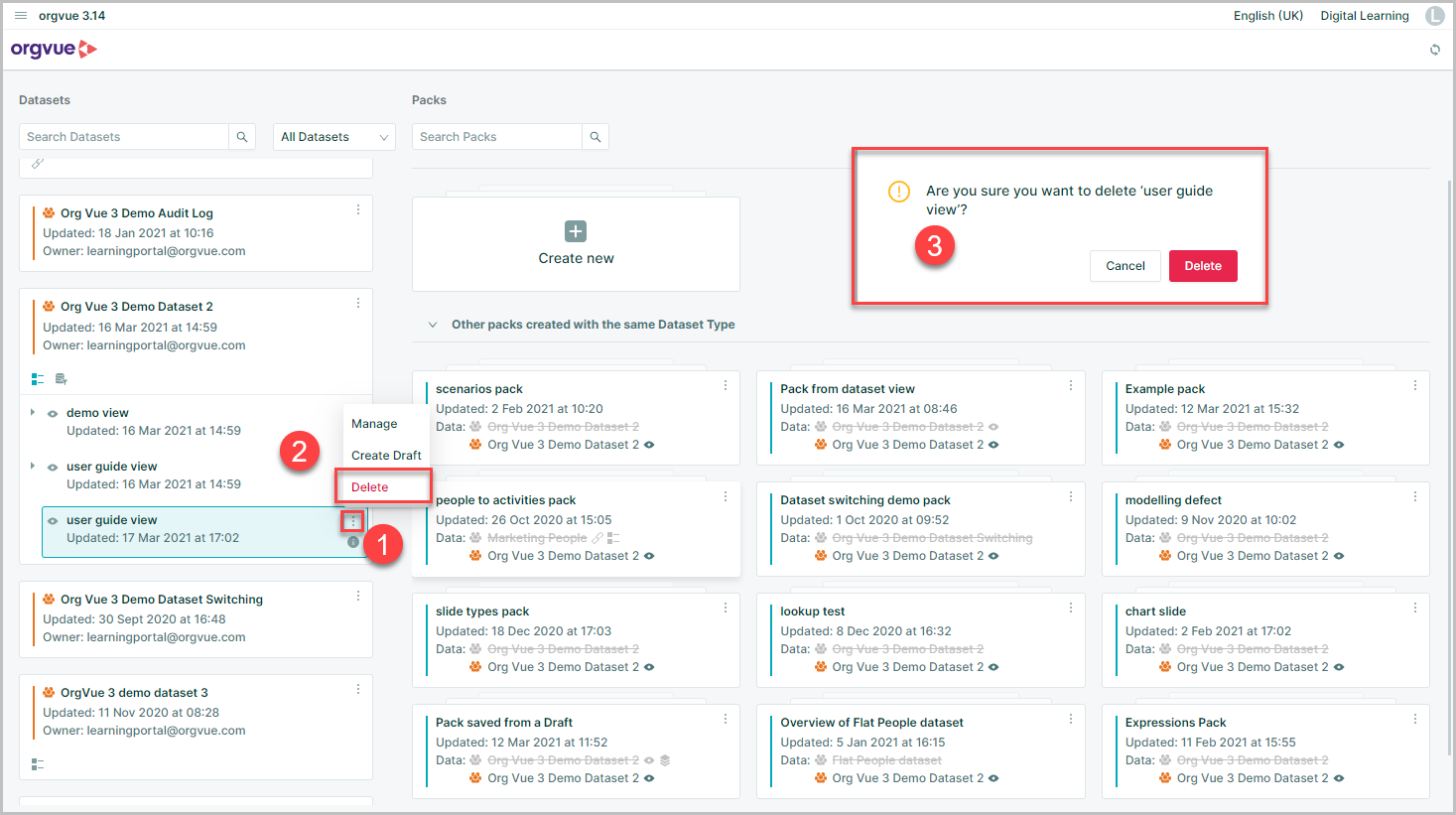
Task: Click the hierarchy icon under Org Vue 3 Demo Dataset 2
Action: pyautogui.click(x=38, y=379)
